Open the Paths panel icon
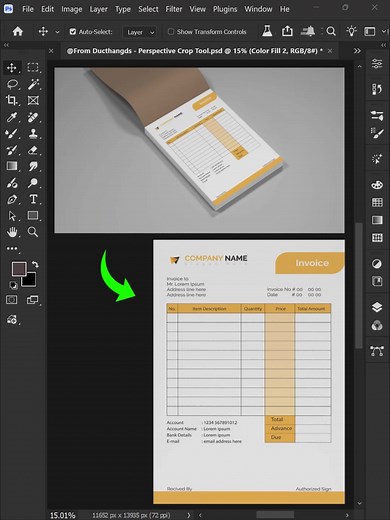Screen dimensions: 390x520 point(377,351)
